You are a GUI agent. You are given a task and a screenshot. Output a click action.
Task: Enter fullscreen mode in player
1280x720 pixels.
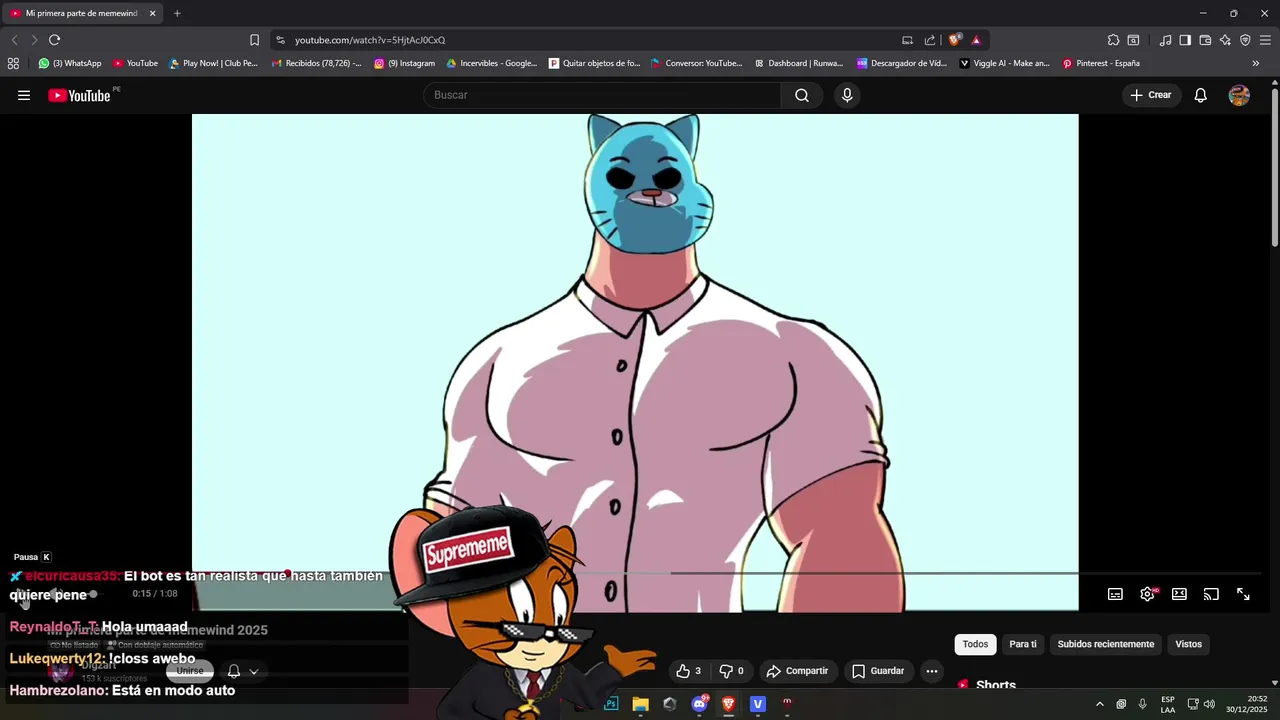1243,594
